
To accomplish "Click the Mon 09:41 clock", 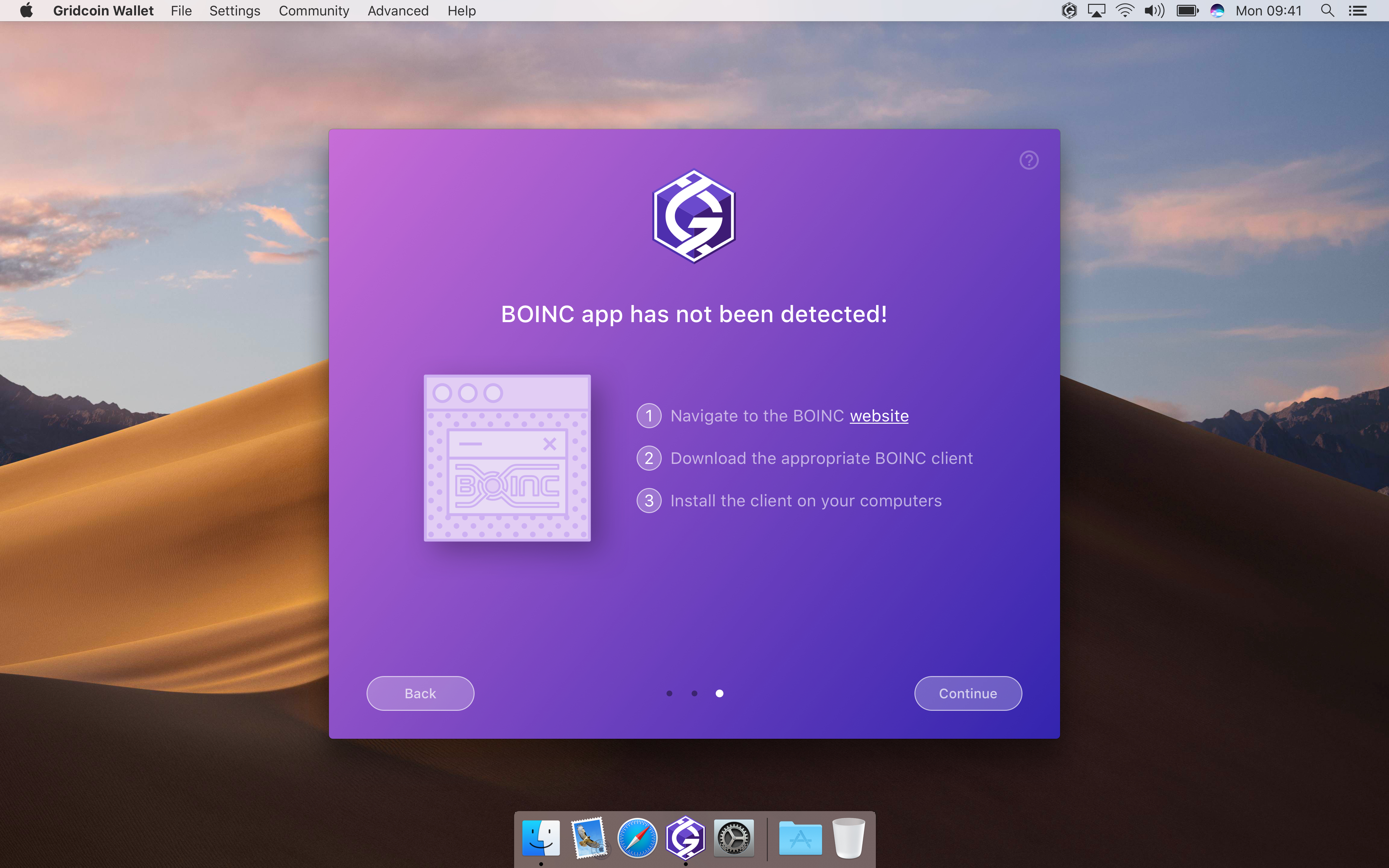I will point(1268,11).
